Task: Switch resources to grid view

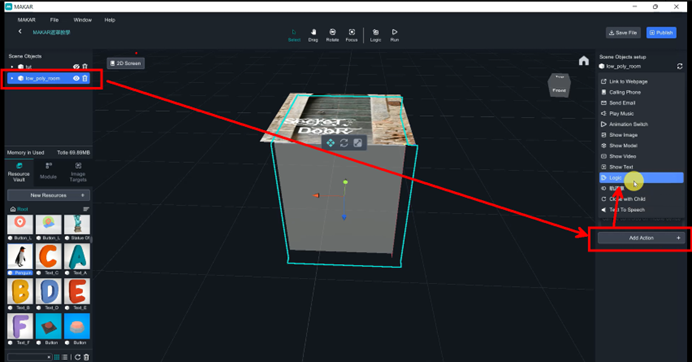Action: tap(57, 357)
